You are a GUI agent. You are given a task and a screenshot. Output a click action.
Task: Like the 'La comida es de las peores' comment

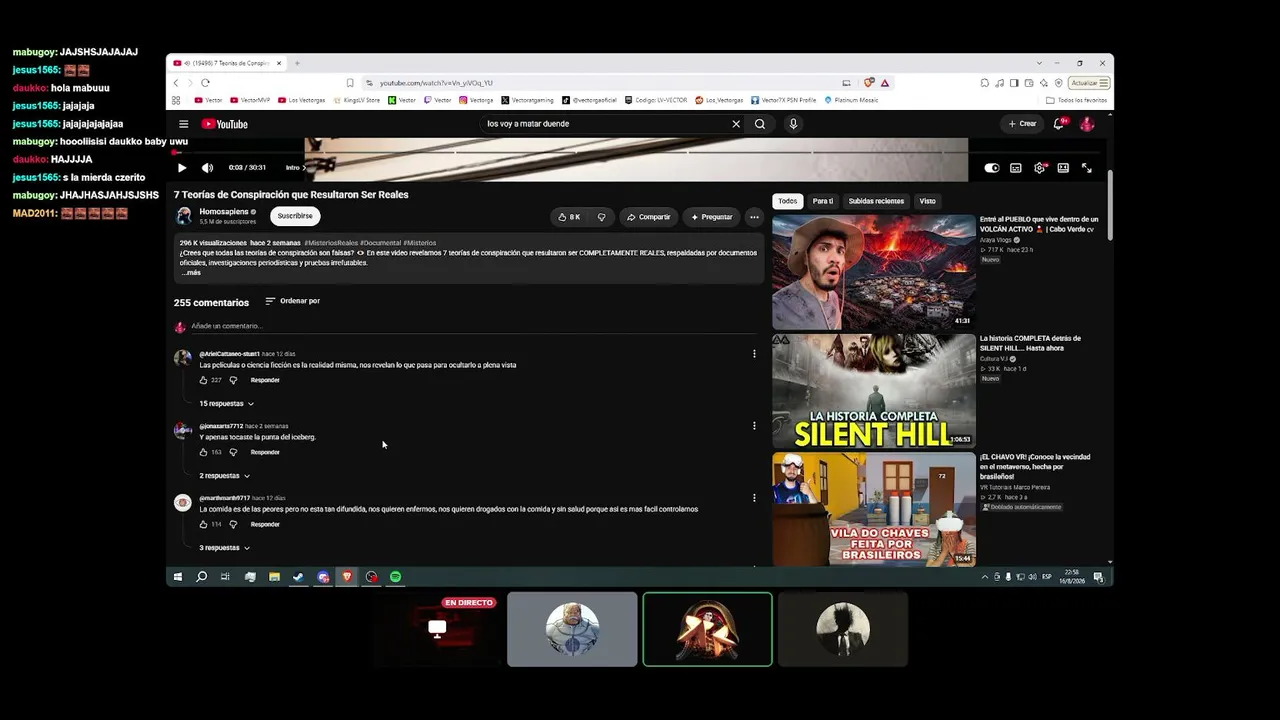click(x=204, y=524)
